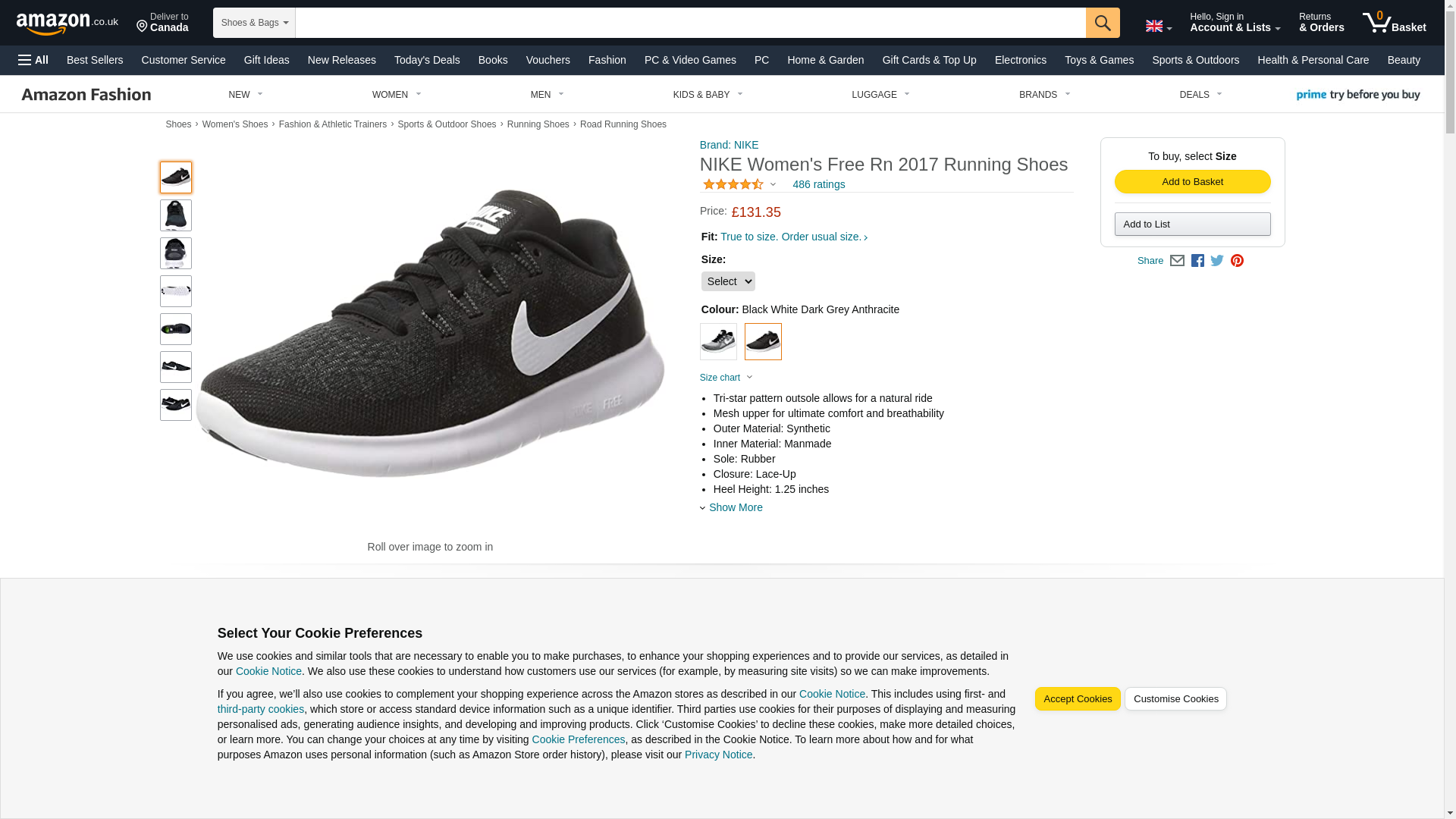Open the WOMEN fashion menu
This screenshot has width=1456, height=819.
click(x=396, y=95)
